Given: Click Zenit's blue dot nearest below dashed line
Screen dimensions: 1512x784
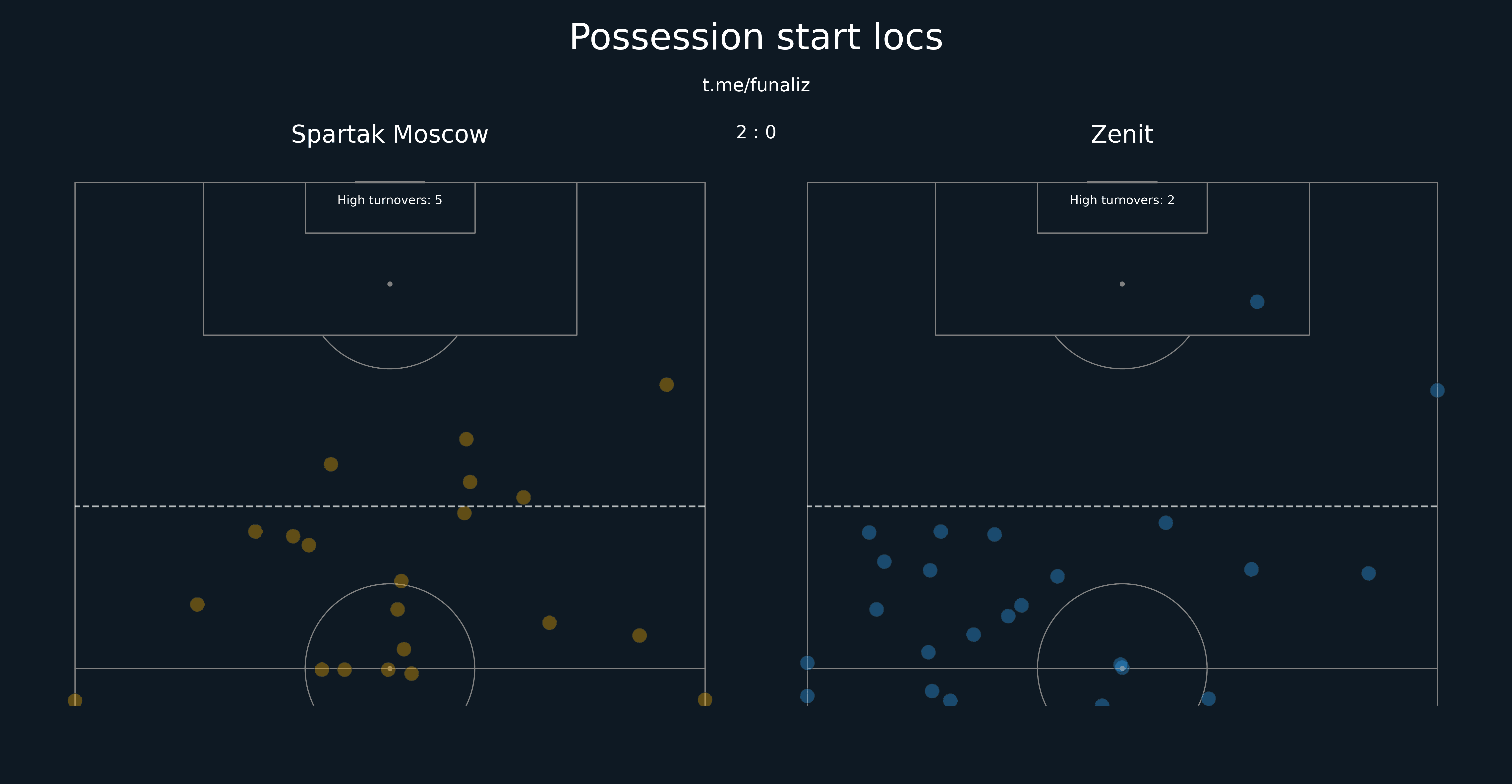Looking at the screenshot, I should pos(1166,522).
